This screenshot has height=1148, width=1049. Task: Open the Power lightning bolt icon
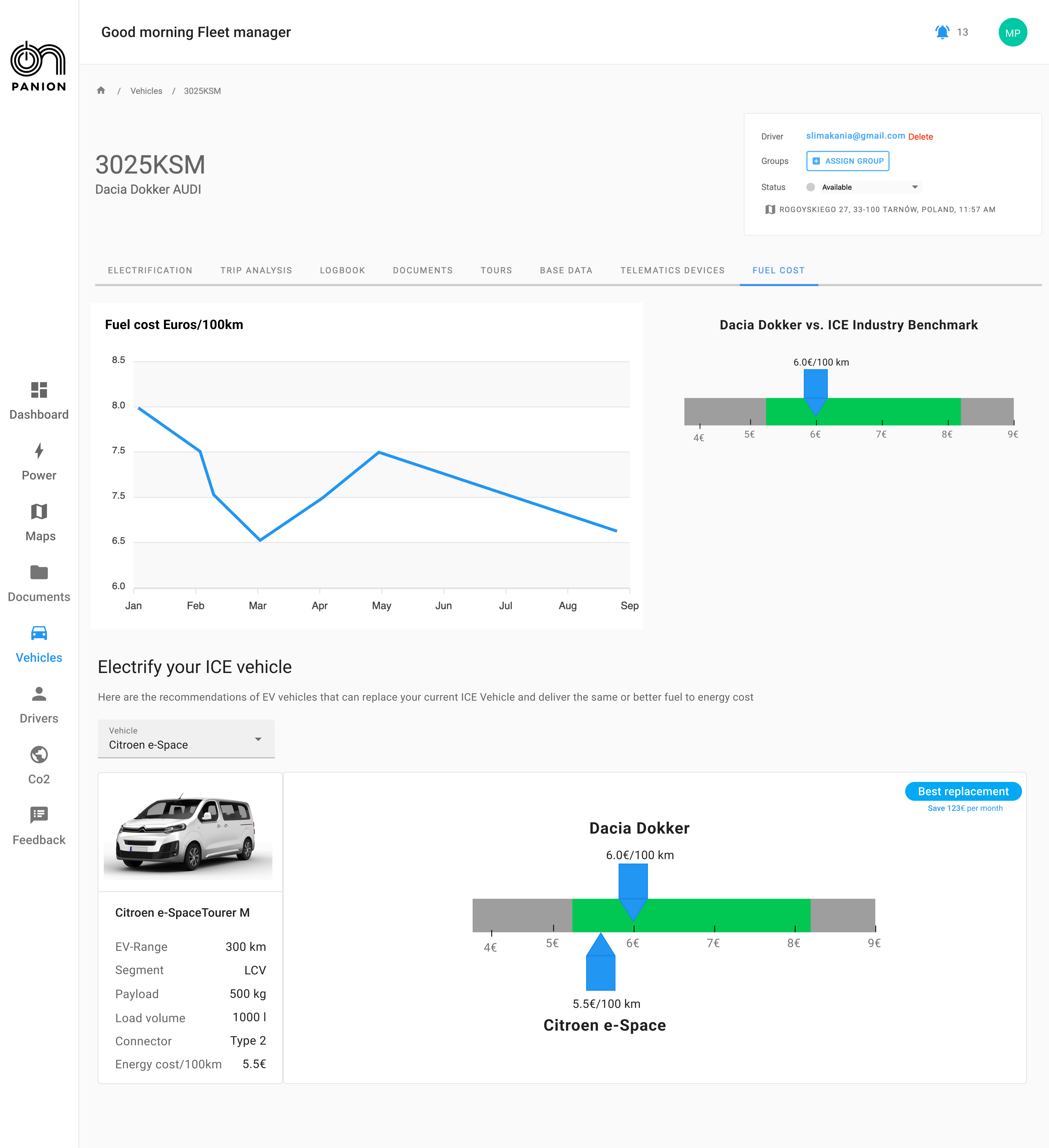click(39, 451)
